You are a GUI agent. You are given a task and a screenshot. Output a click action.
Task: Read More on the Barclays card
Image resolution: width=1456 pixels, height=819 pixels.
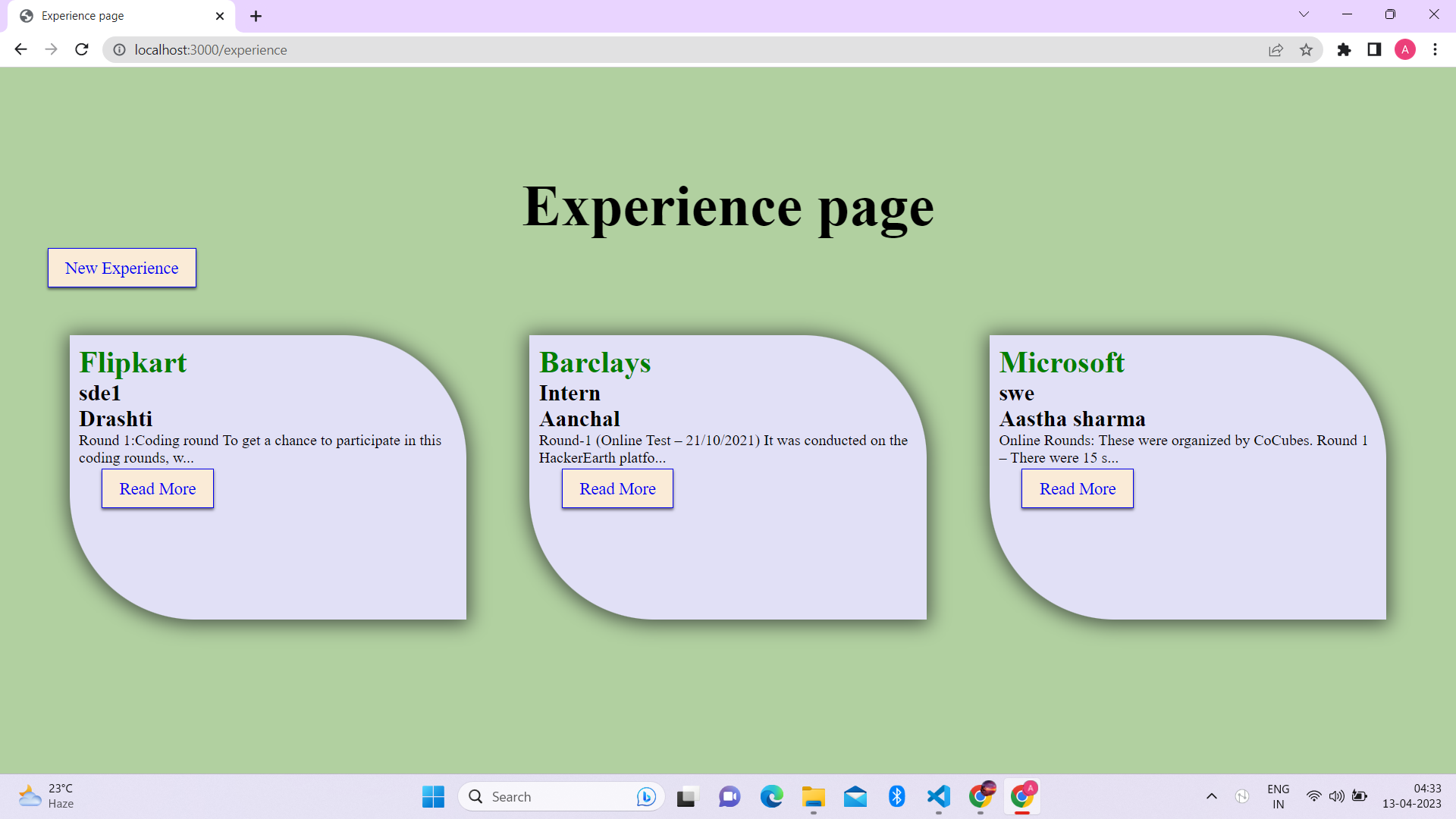click(617, 488)
